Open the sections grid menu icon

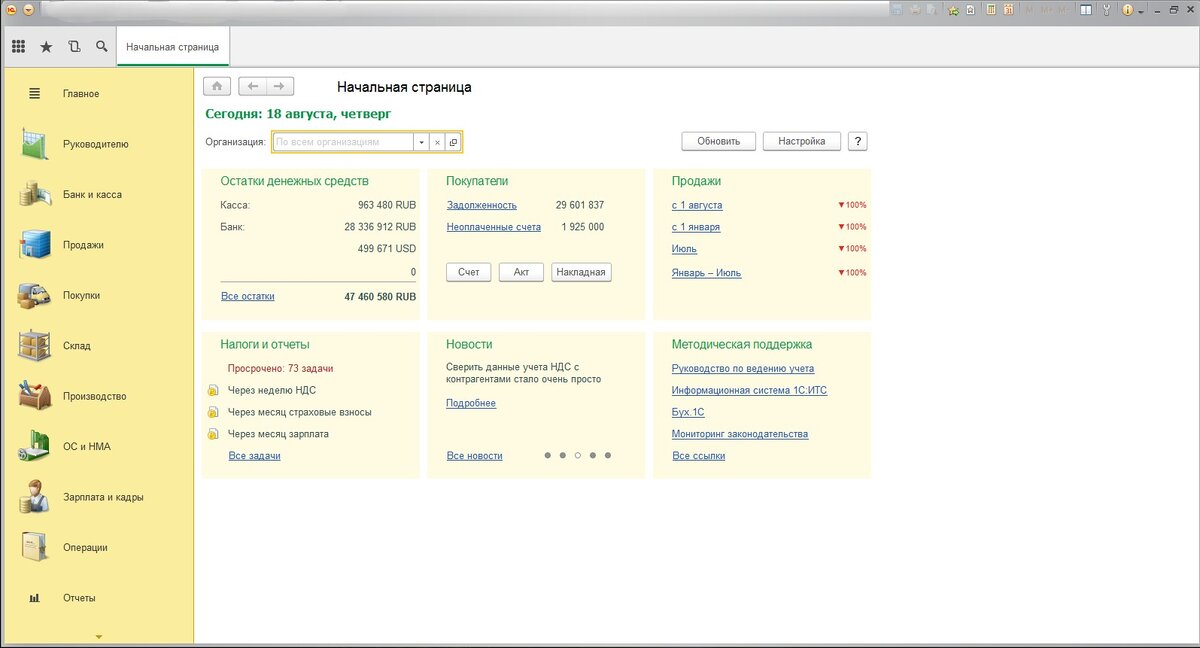pos(18,46)
